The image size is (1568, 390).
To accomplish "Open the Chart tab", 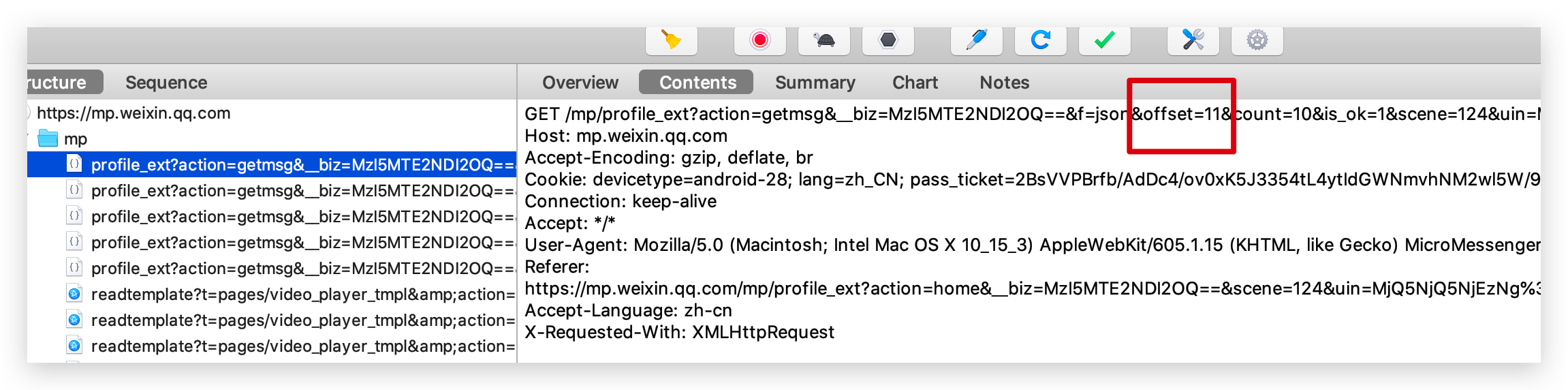I will coord(915,82).
